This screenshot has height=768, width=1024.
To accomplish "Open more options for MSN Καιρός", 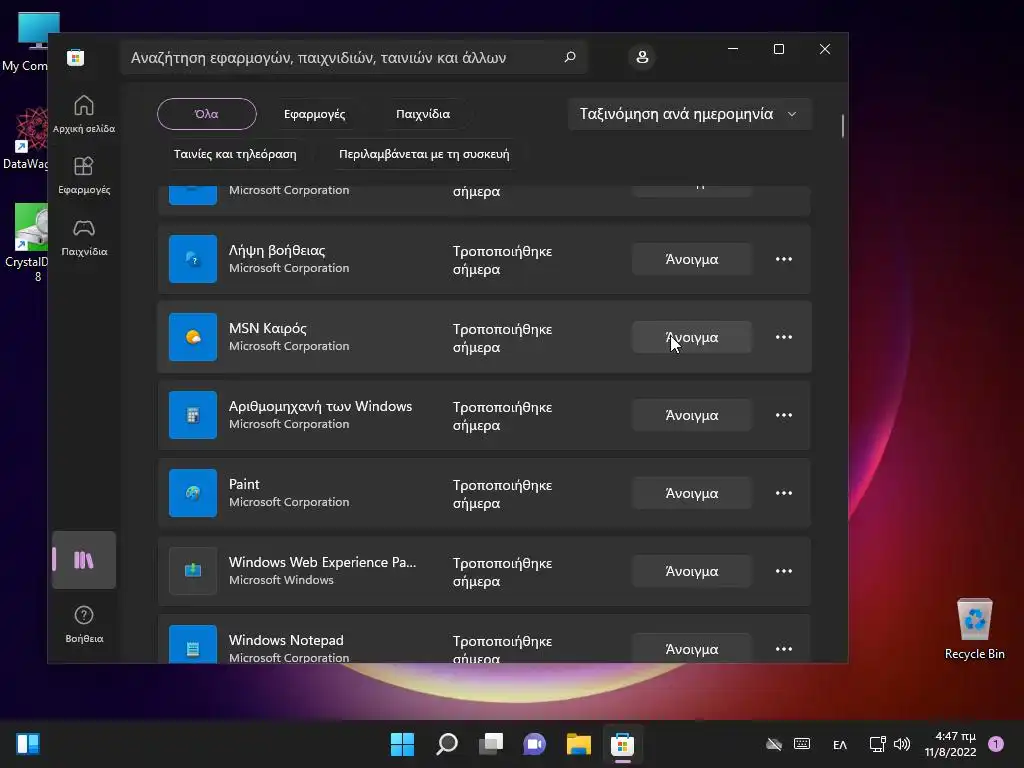I will tap(784, 337).
